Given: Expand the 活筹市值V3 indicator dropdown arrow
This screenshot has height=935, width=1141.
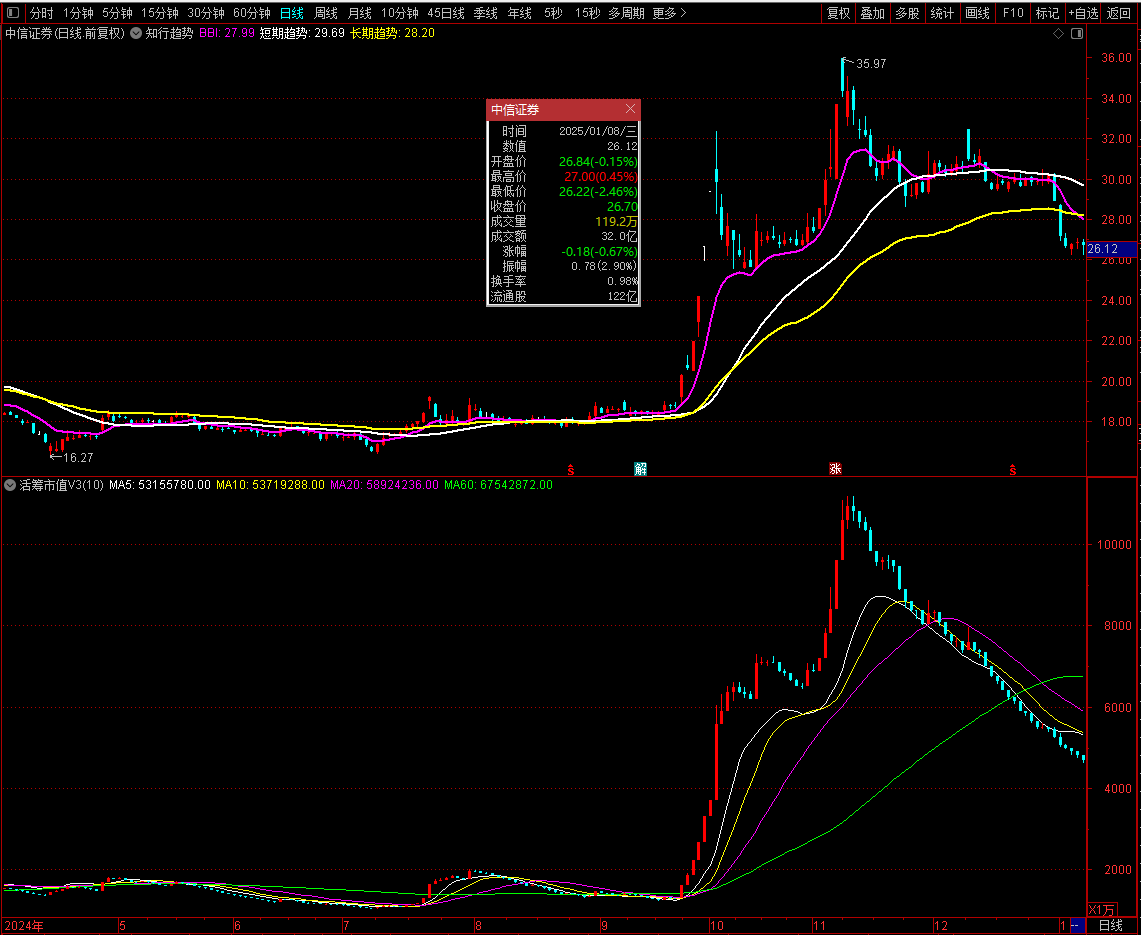Looking at the screenshot, I should [x=10, y=485].
